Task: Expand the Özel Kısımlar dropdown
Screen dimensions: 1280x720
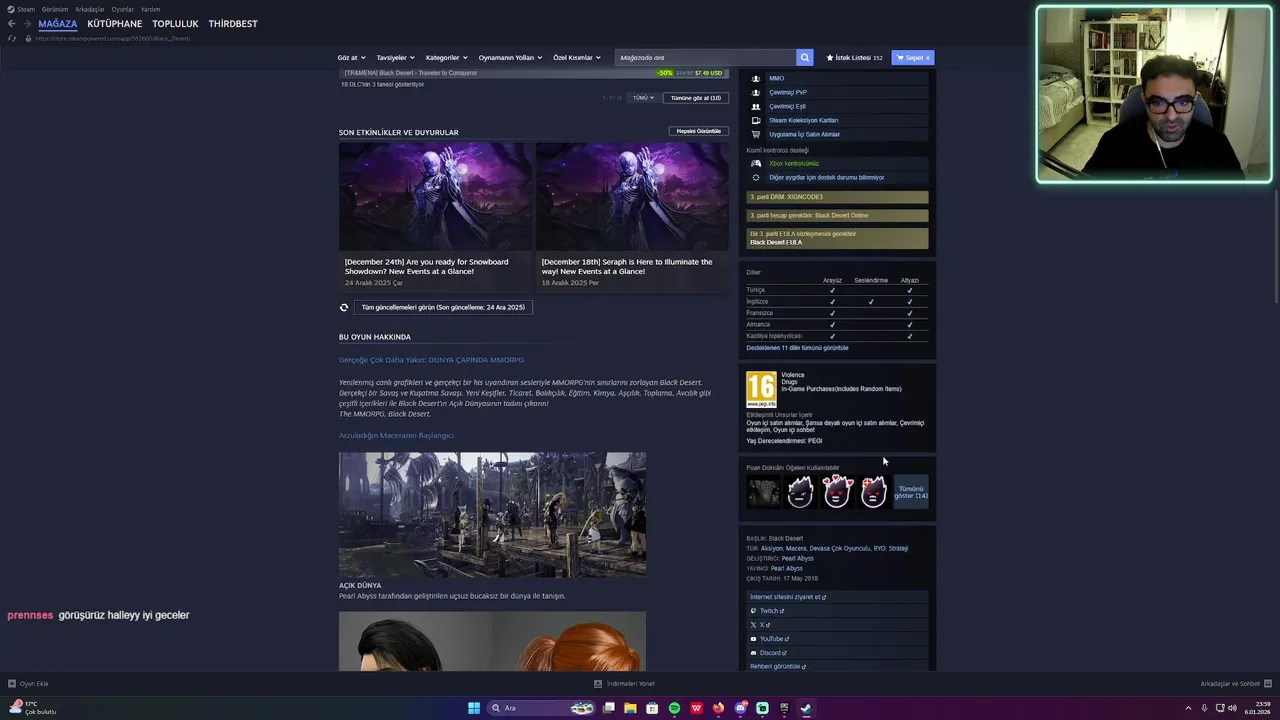Action: tap(577, 58)
